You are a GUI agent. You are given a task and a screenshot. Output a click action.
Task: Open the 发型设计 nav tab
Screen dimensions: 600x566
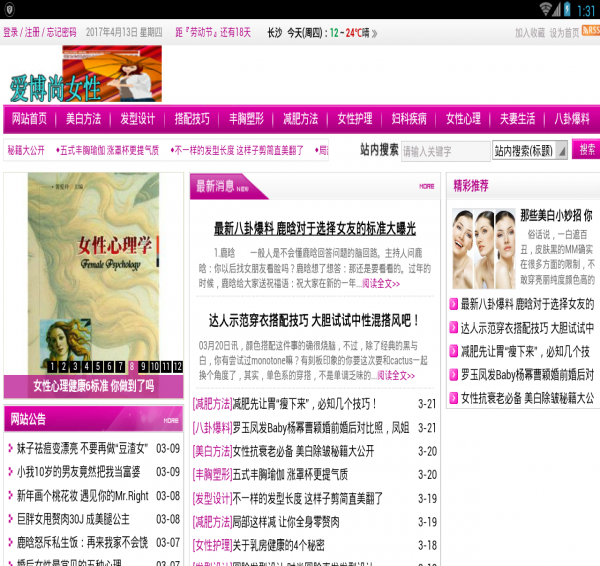(138, 119)
